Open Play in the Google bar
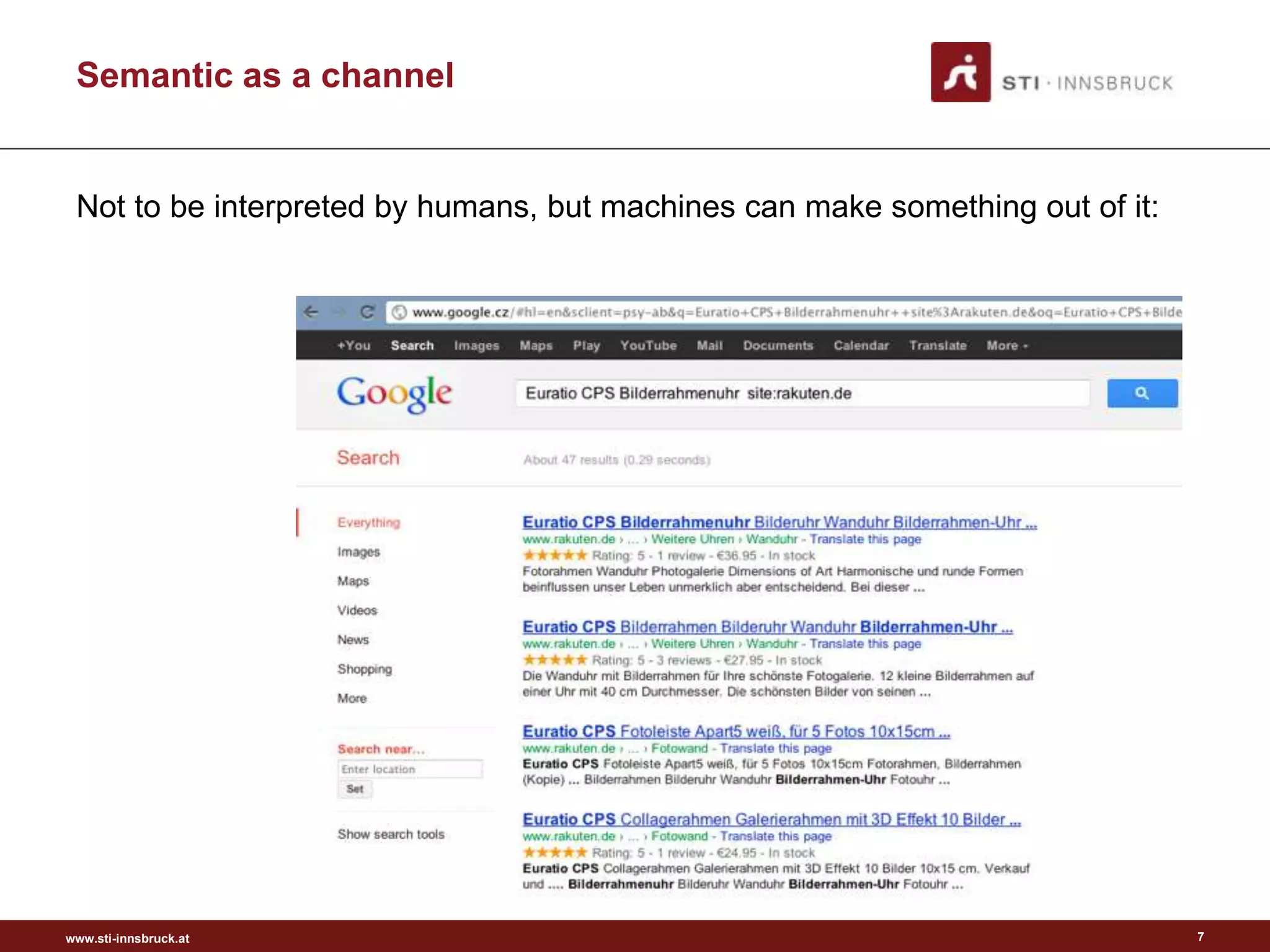1270x952 pixels. [586, 346]
